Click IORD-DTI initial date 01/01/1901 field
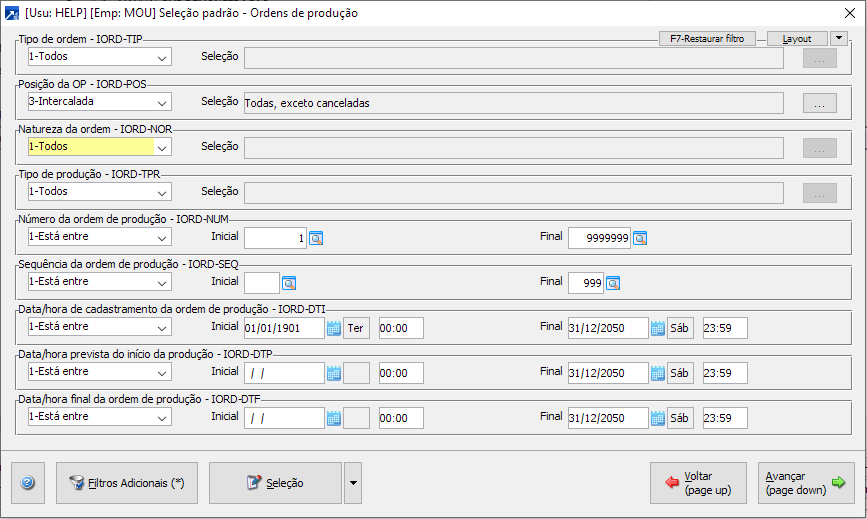This screenshot has height=519, width=867. [x=284, y=328]
